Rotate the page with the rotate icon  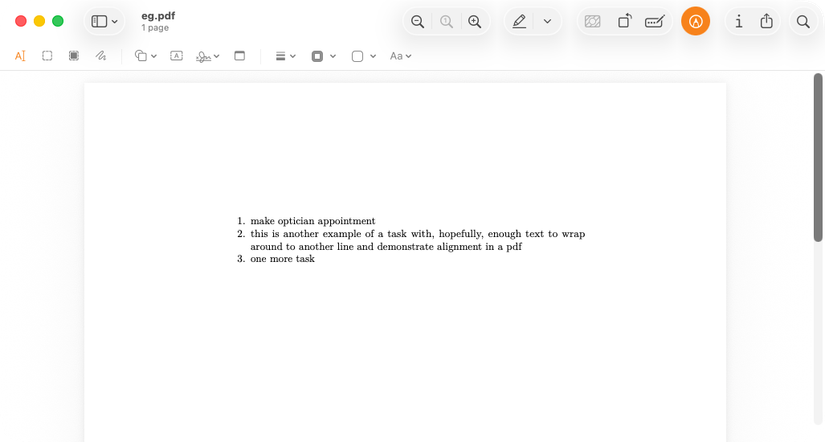click(624, 21)
